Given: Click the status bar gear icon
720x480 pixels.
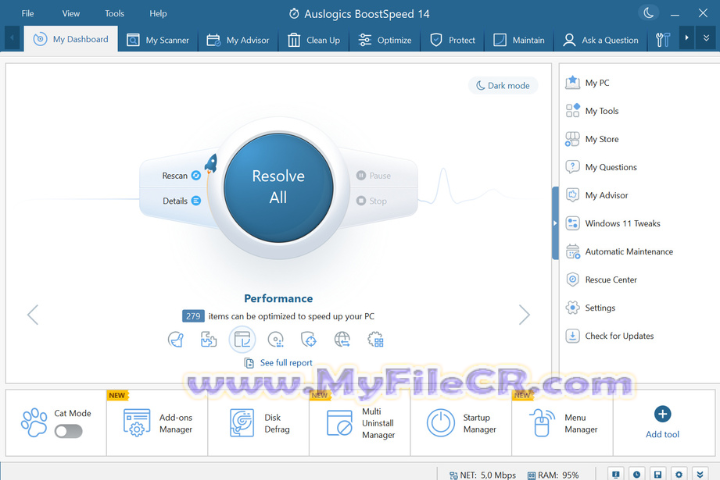Looking at the screenshot, I should pyautogui.click(x=679, y=474).
